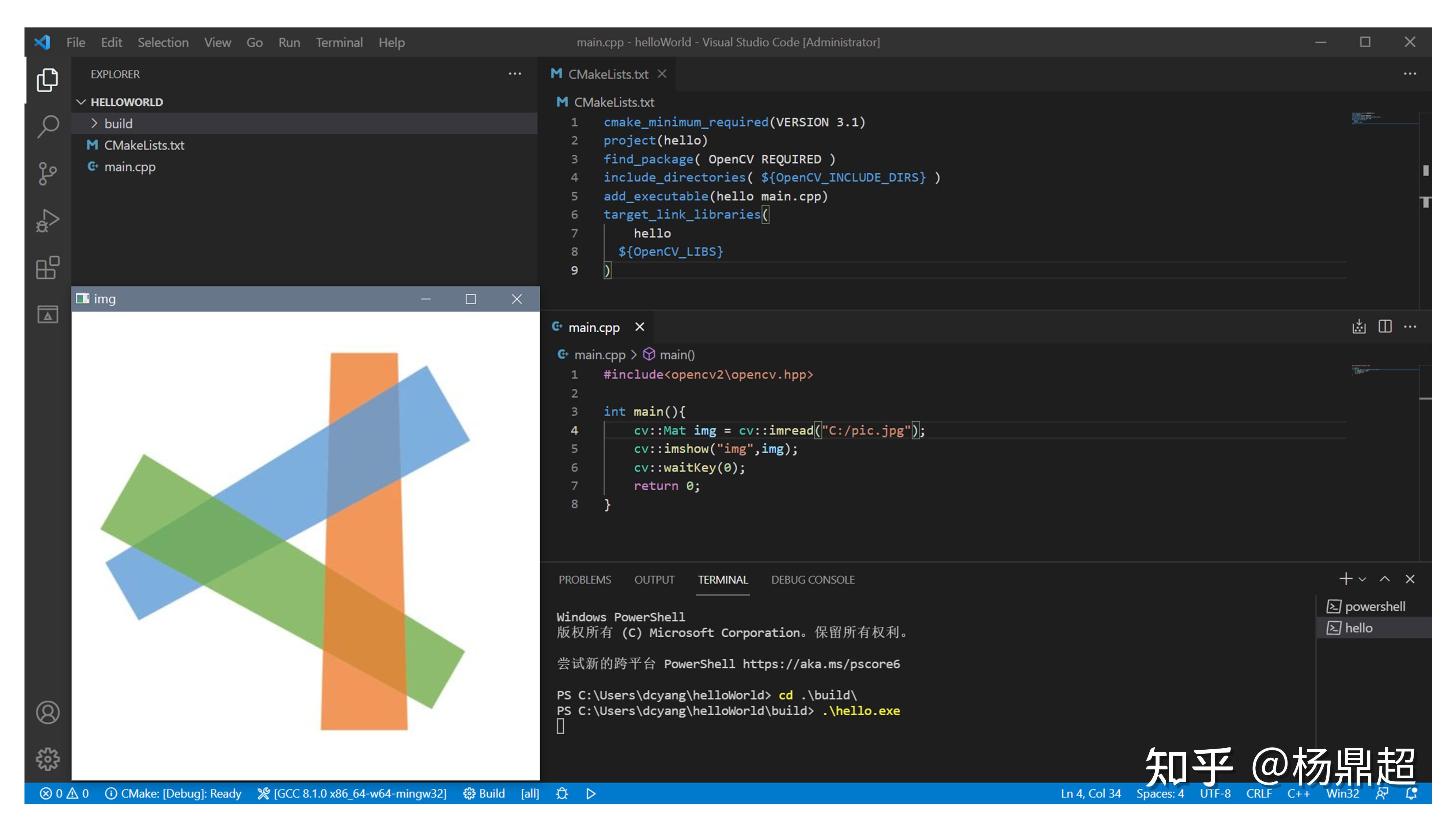Select the hello terminal instance
This screenshot has height=829, width=1456.
coord(1373,628)
